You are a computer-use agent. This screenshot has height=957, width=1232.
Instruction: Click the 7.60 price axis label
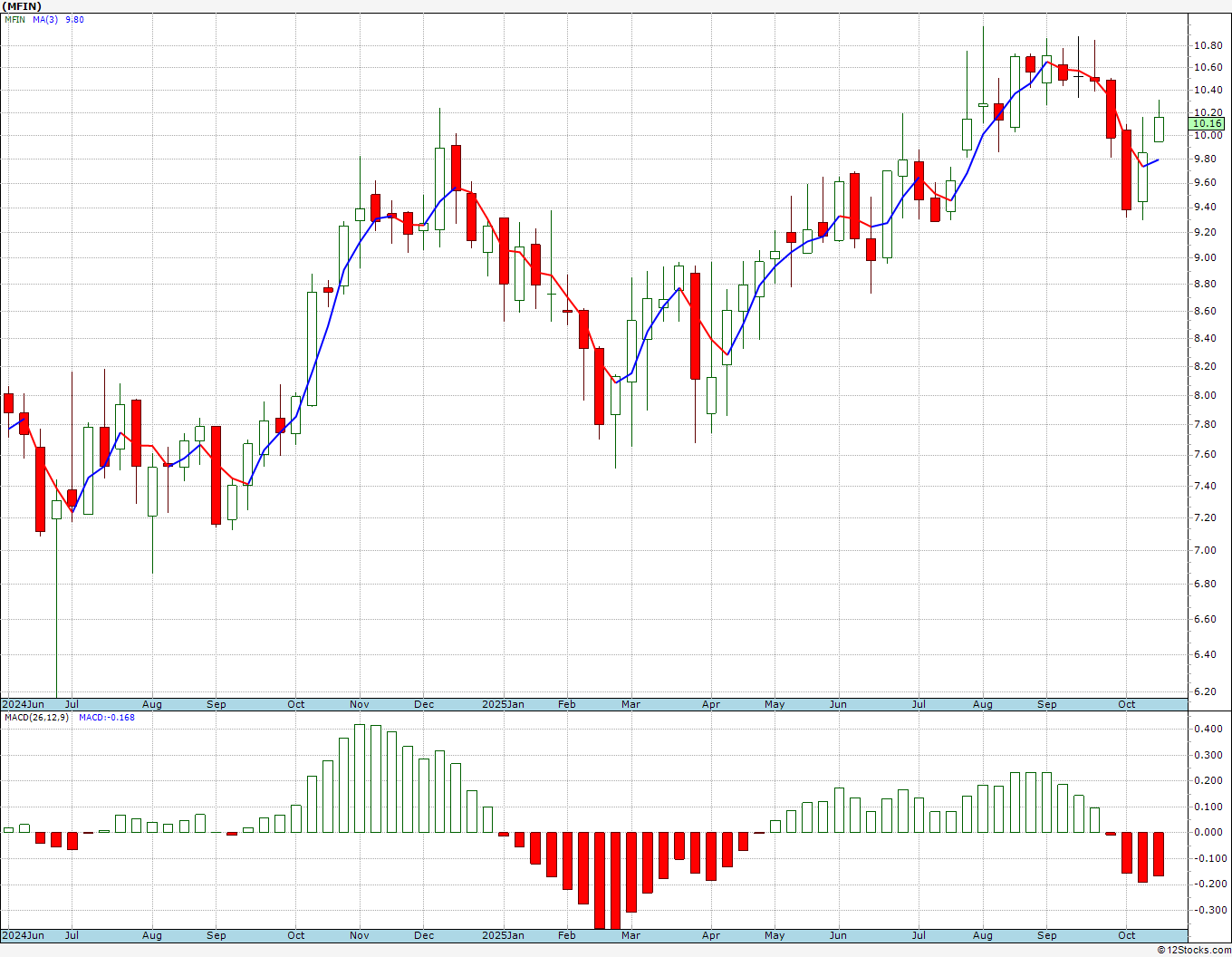(x=1207, y=454)
